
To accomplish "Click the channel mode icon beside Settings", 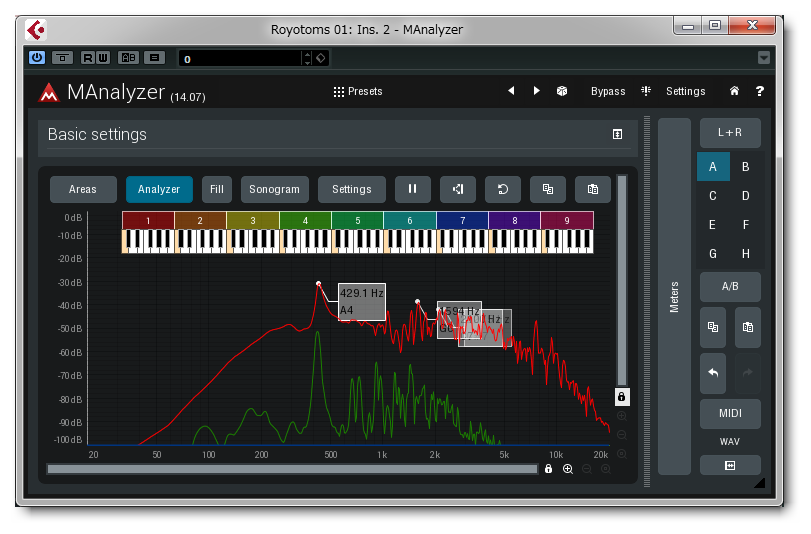I will pyautogui.click(x=646, y=91).
